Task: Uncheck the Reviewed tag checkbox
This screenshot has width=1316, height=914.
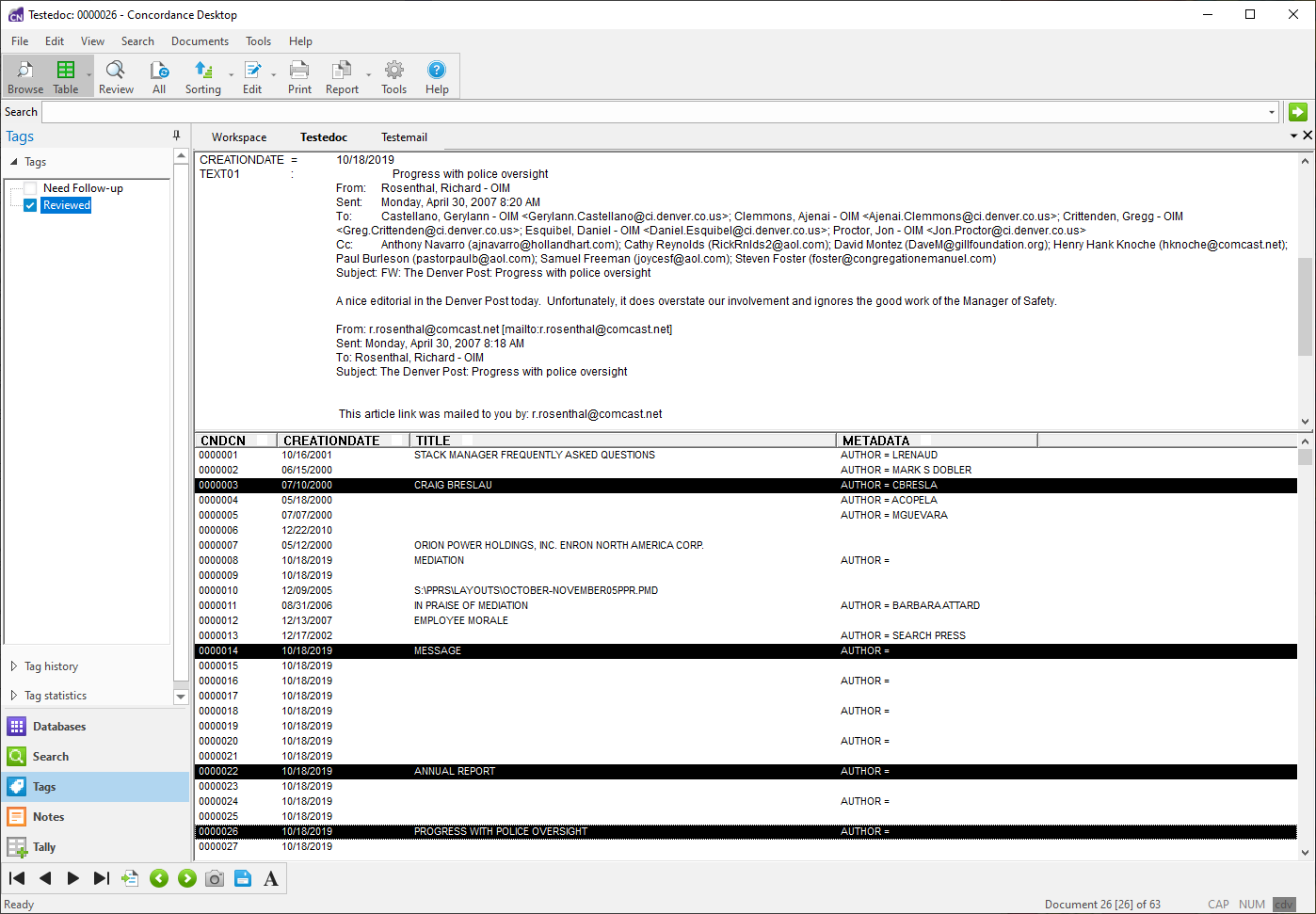Action: click(30, 205)
